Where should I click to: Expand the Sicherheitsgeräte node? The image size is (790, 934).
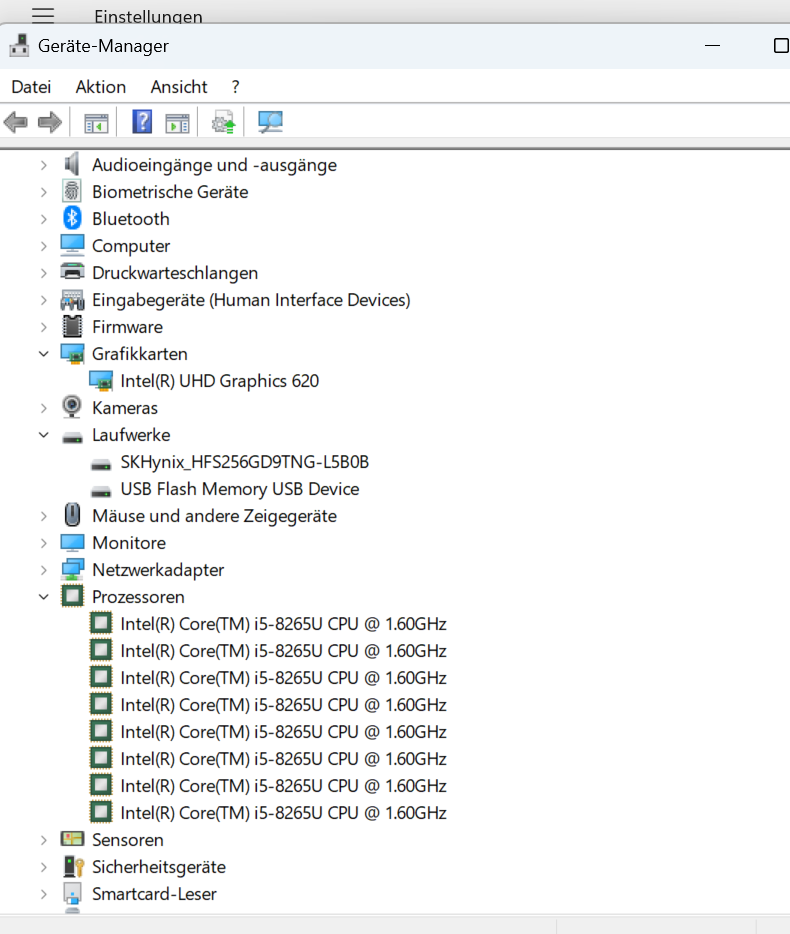[43, 867]
